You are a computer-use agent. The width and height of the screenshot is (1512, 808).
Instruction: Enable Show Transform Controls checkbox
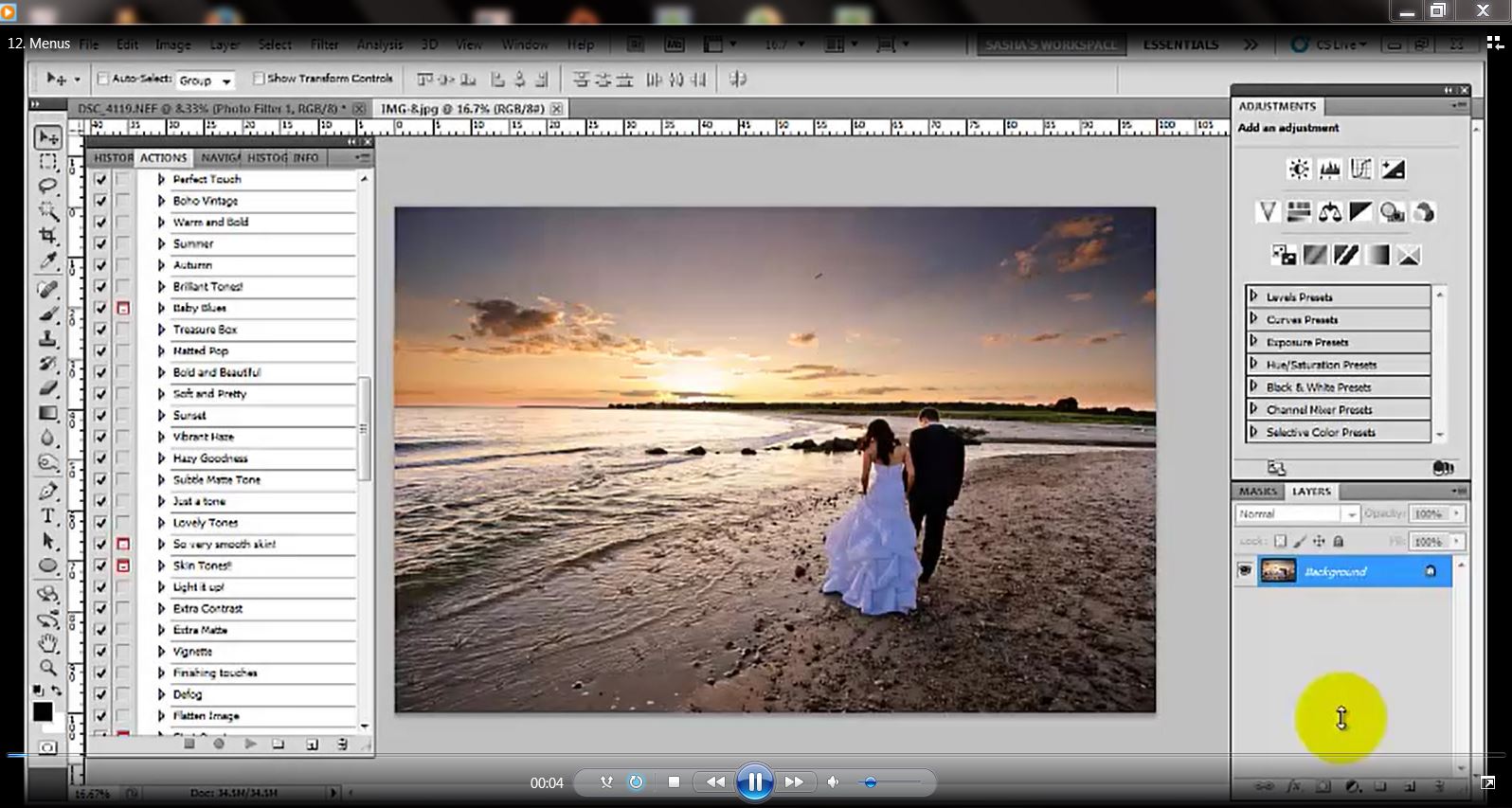tap(258, 79)
